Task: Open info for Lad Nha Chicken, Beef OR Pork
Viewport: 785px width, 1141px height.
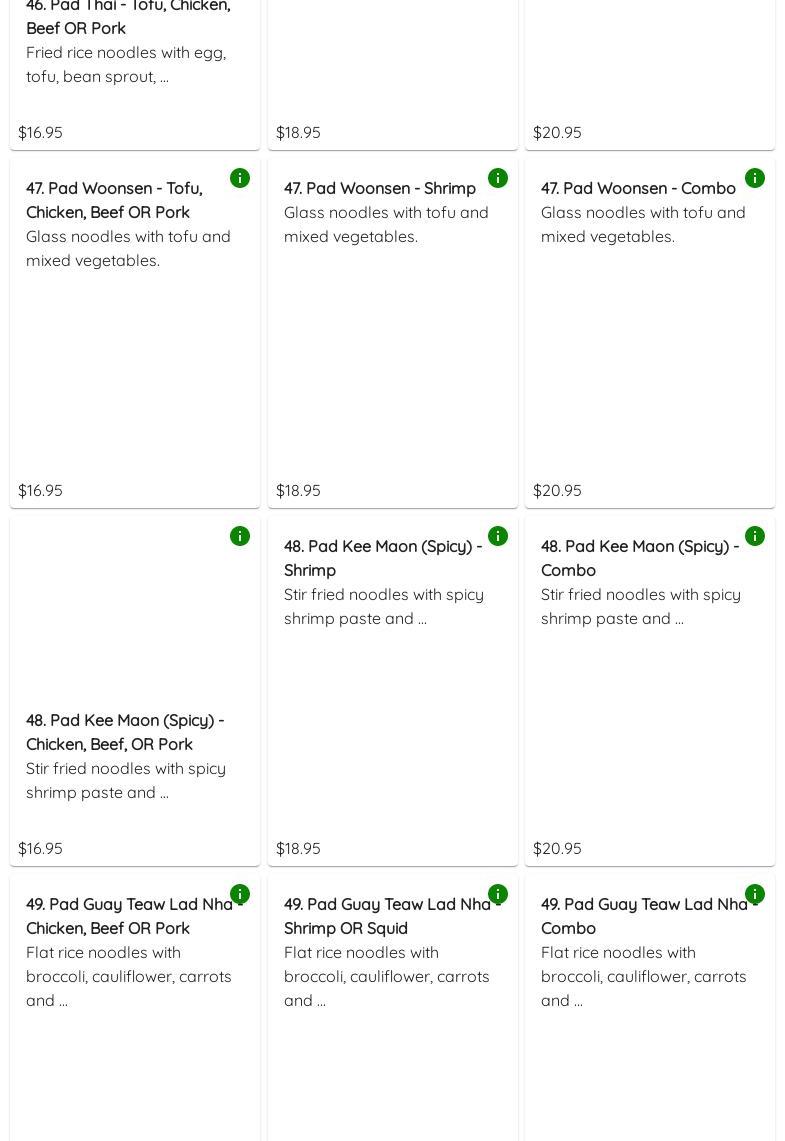Action: (240, 894)
